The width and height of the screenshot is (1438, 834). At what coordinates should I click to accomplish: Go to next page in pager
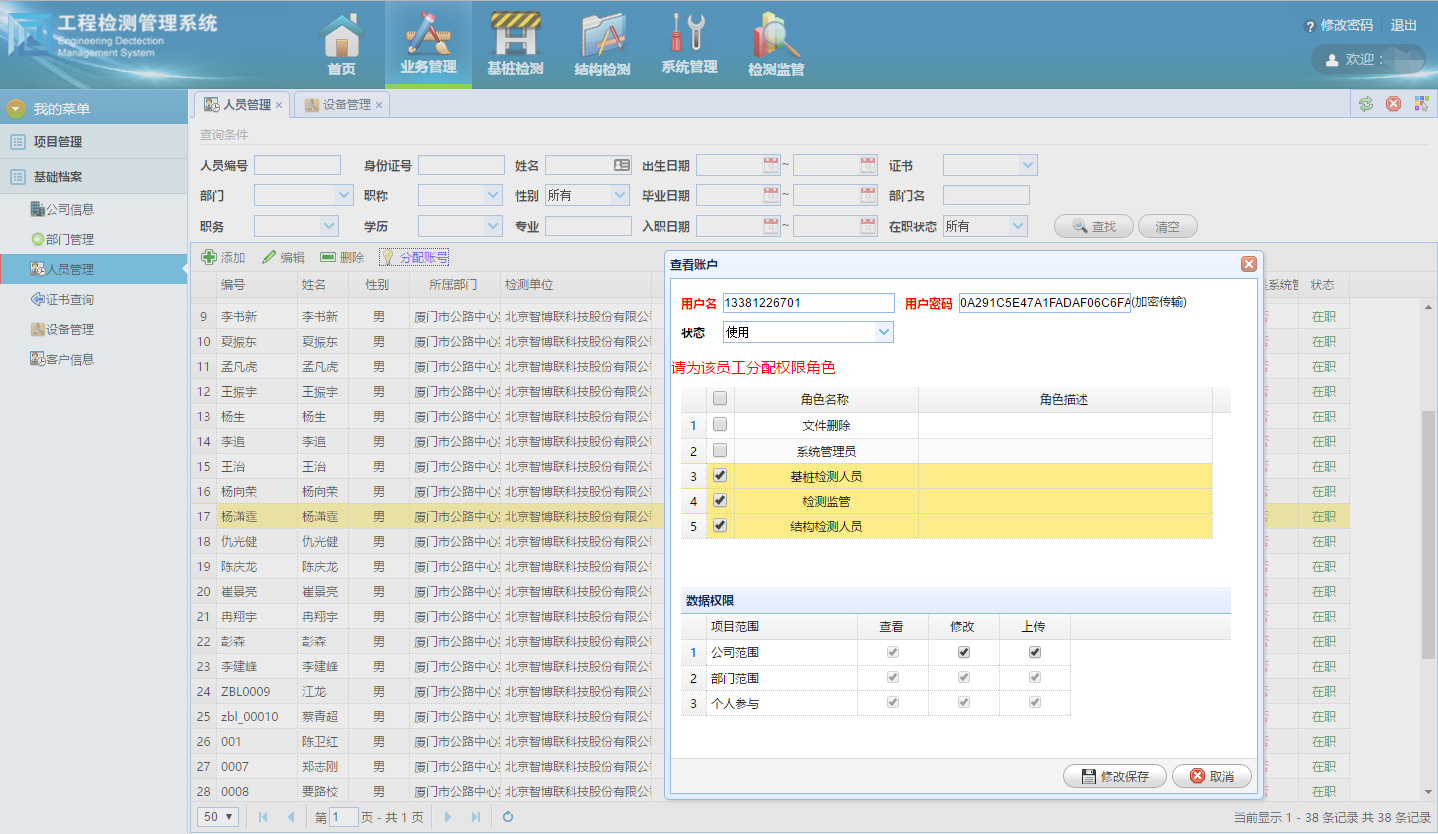click(447, 817)
